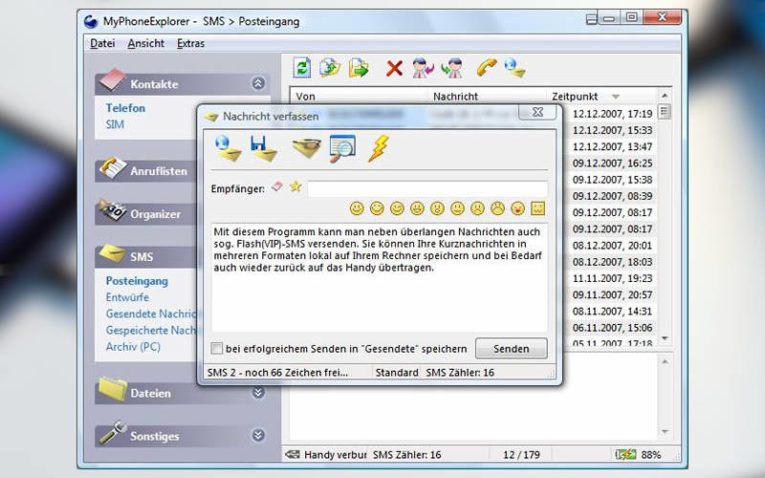
Task: Click the preview pane scrollbar down arrow
Action: [x=664, y=432]
